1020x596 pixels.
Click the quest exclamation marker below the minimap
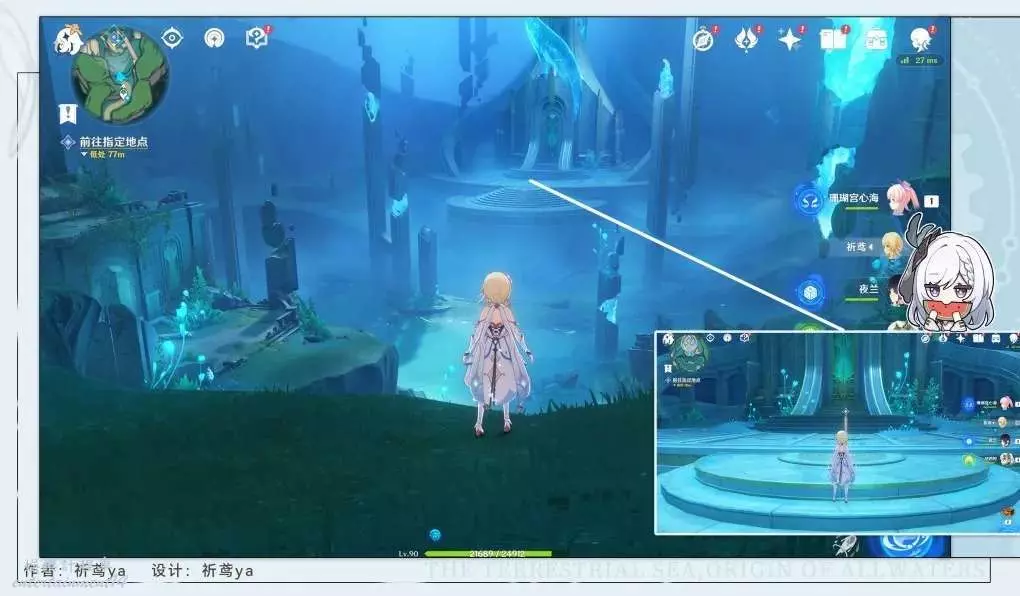click(68, 113)
